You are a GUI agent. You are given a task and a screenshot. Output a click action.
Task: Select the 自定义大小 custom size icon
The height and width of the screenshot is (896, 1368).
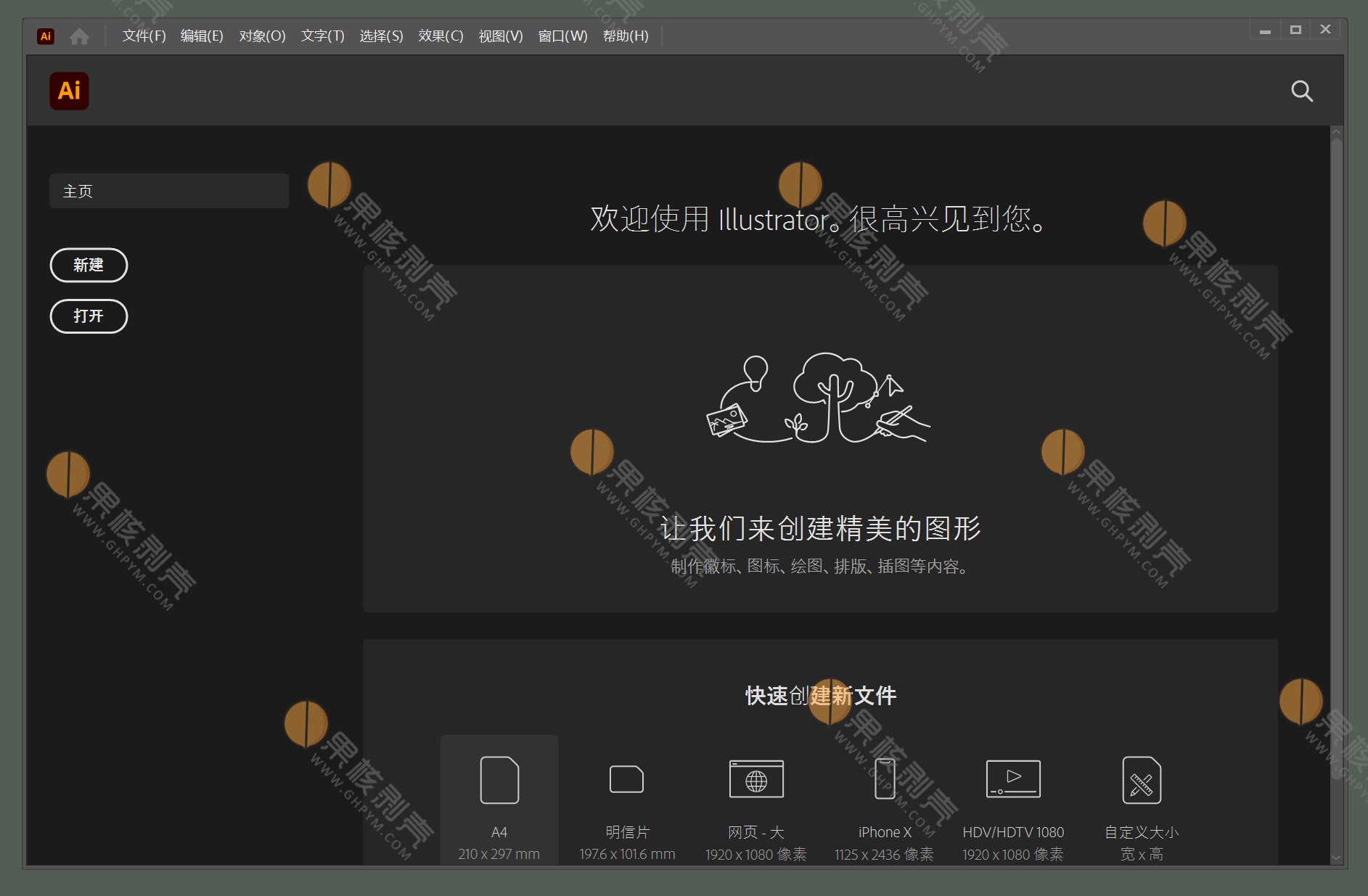coord(1142,780)
